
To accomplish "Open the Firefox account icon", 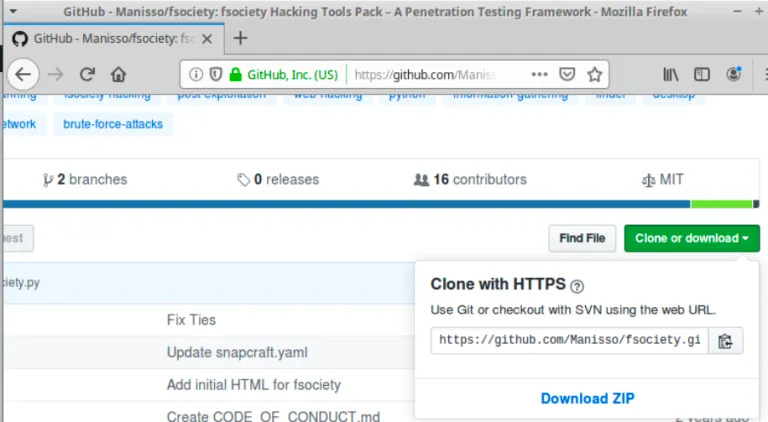I will tap(735, 74).
